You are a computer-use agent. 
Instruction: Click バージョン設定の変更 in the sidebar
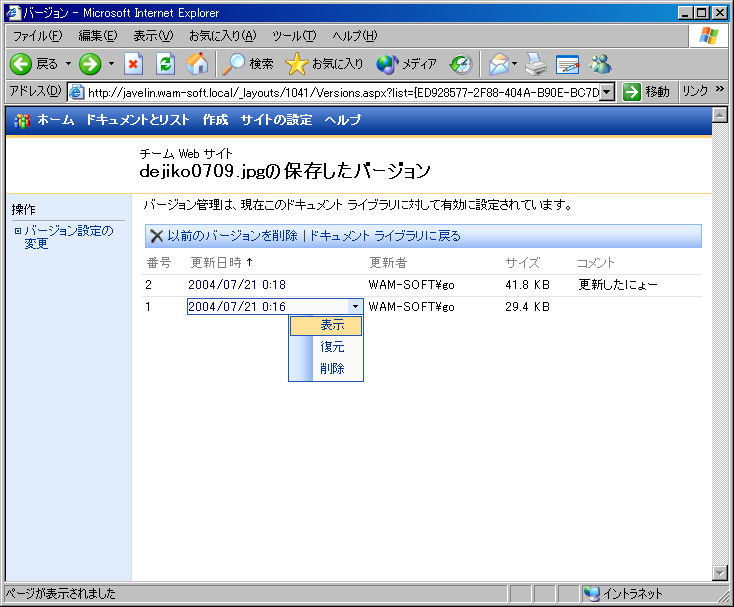click(68, 237)
